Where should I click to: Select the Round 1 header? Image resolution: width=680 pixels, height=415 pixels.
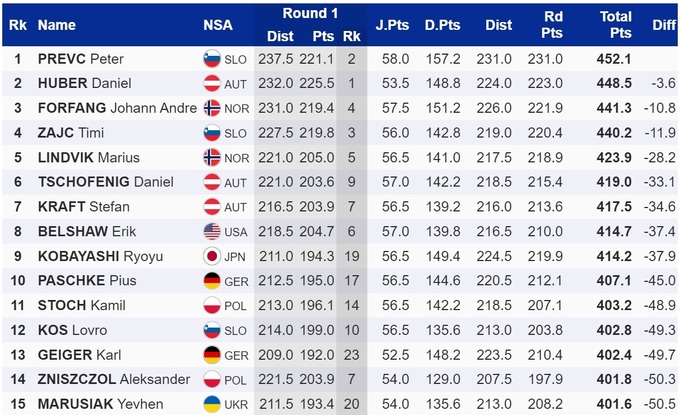point(310,13)
